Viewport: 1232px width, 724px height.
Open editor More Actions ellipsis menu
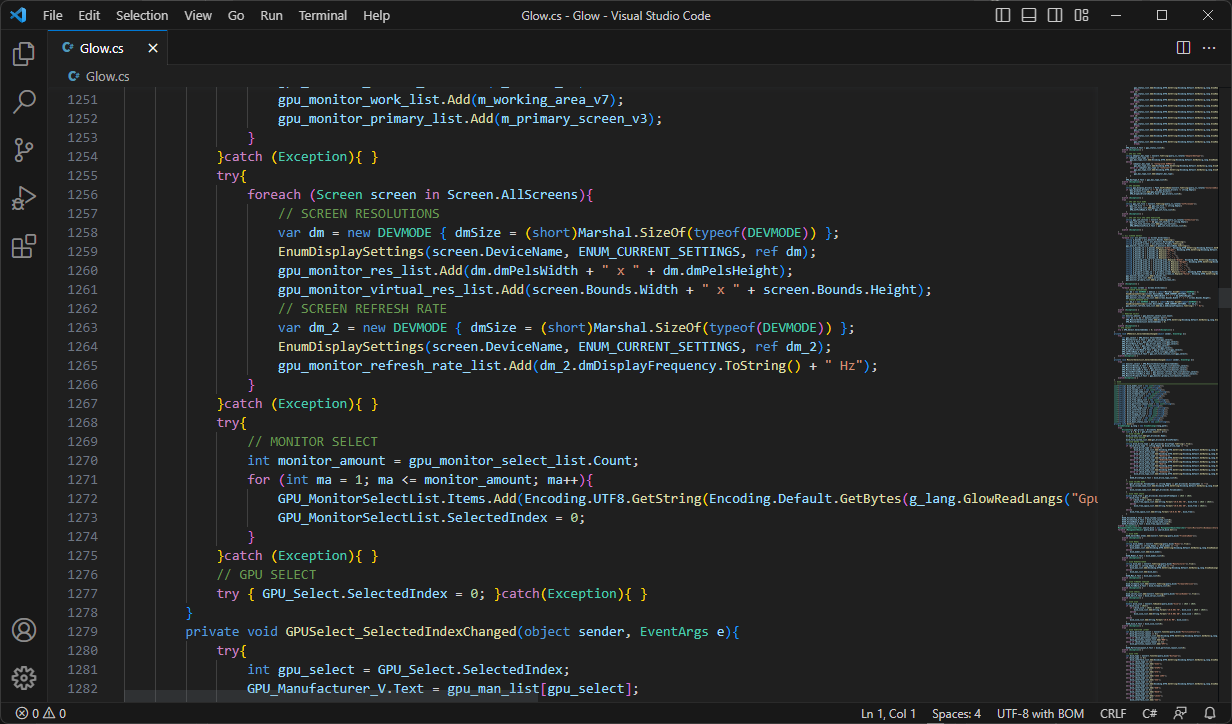[x=1209, y=48]
